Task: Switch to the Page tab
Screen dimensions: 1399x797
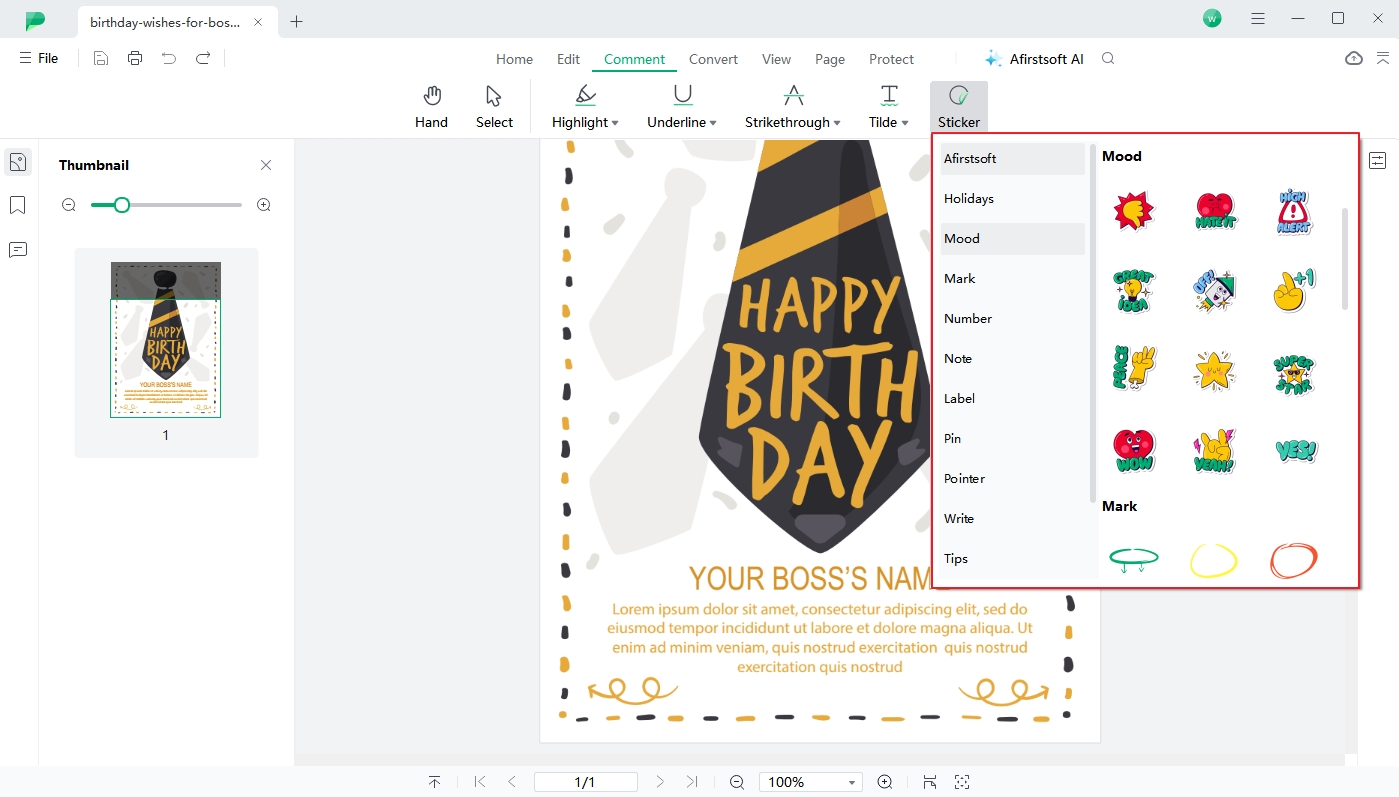Action: tap(830, 59)
